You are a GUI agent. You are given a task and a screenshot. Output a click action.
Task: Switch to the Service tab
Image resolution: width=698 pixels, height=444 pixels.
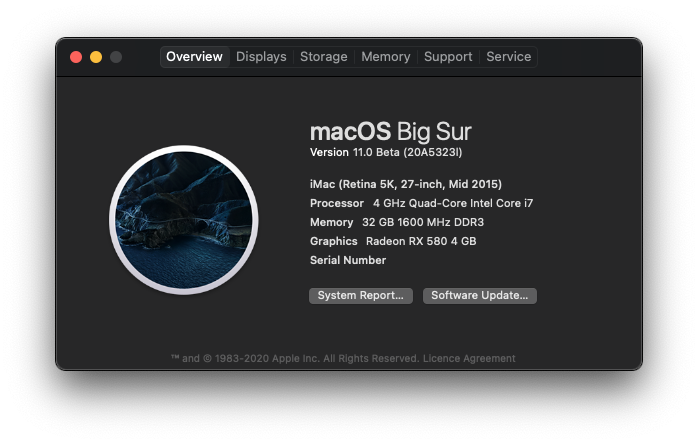[509, 57]
